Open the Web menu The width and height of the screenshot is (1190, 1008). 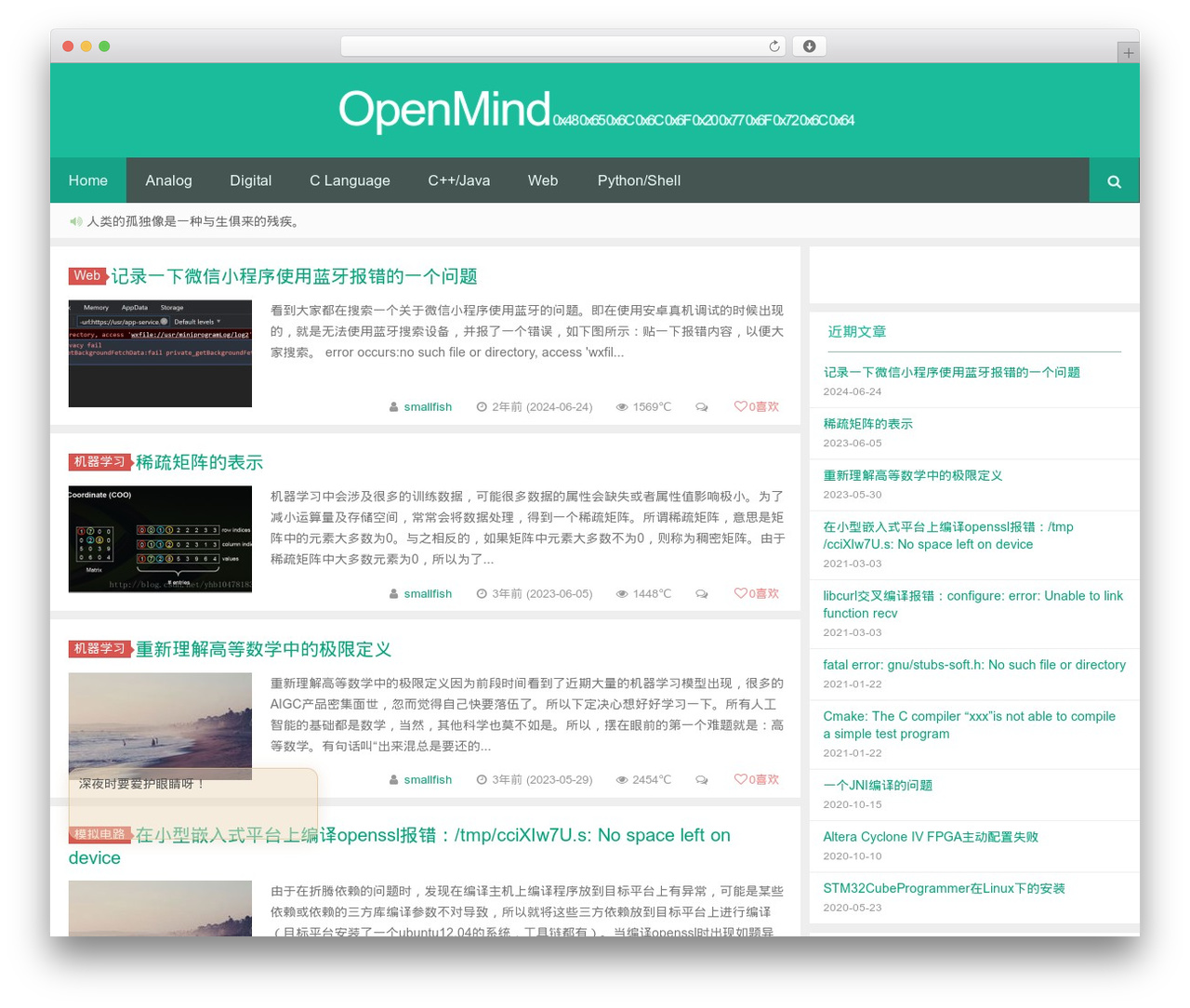[543, 180]
